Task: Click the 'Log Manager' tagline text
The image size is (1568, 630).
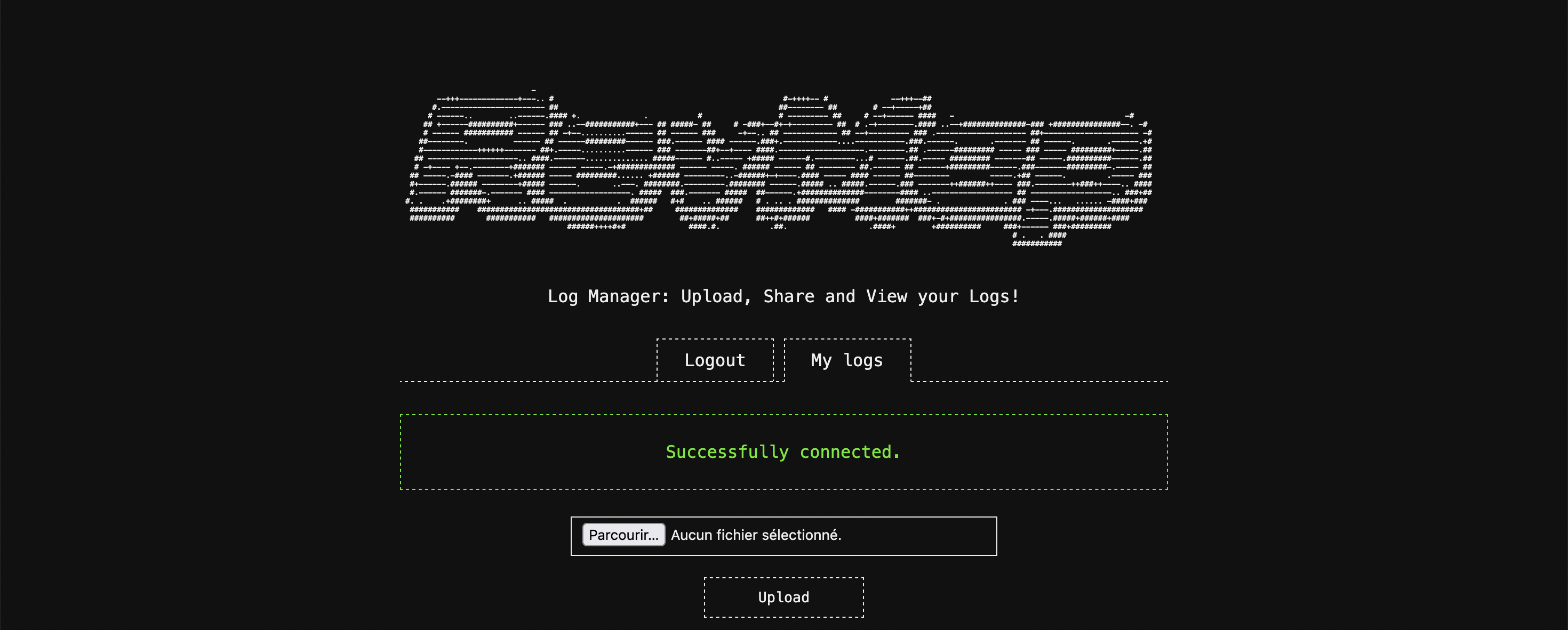Action: click(x=607, y=297)
